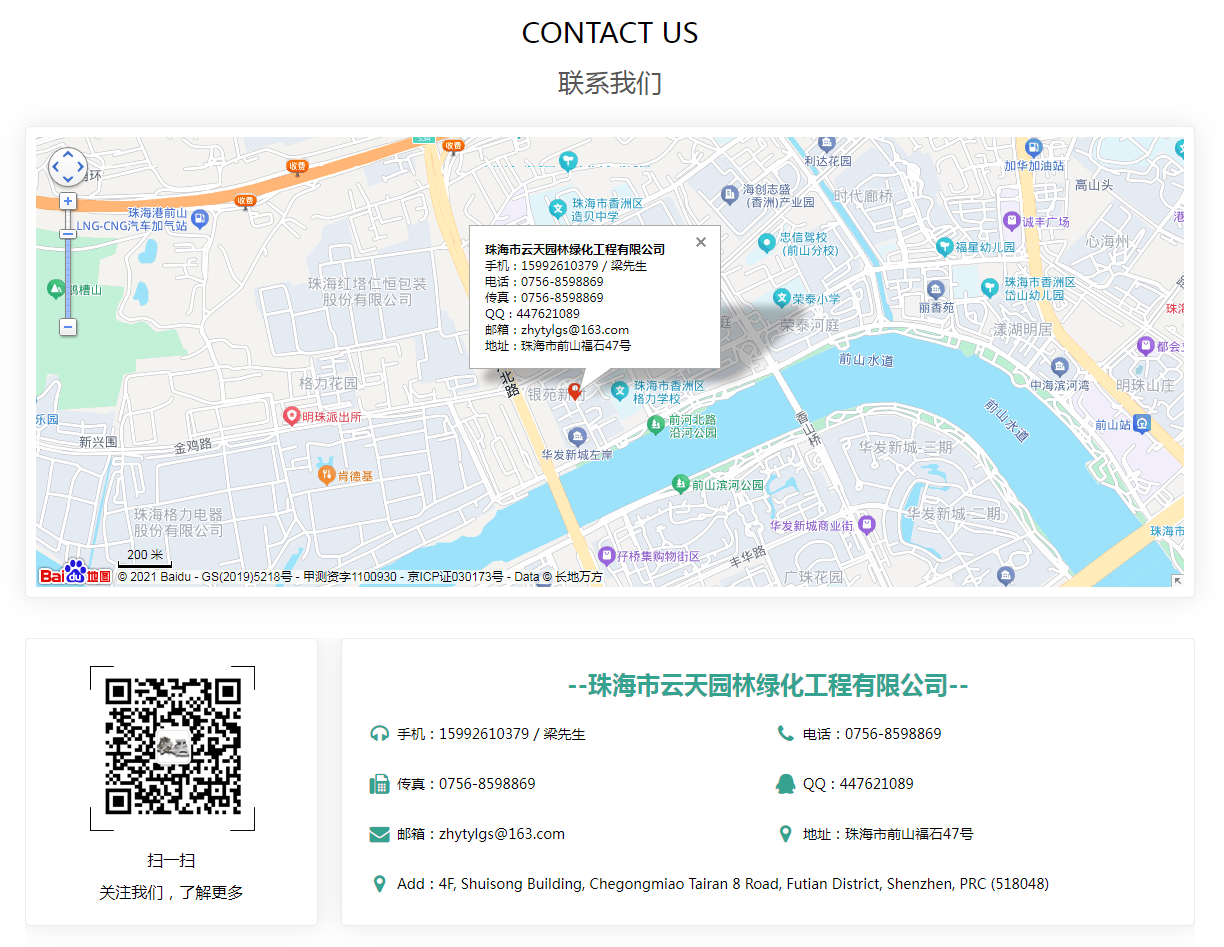Click the headset icon beside 手机 number

(379, 734)
